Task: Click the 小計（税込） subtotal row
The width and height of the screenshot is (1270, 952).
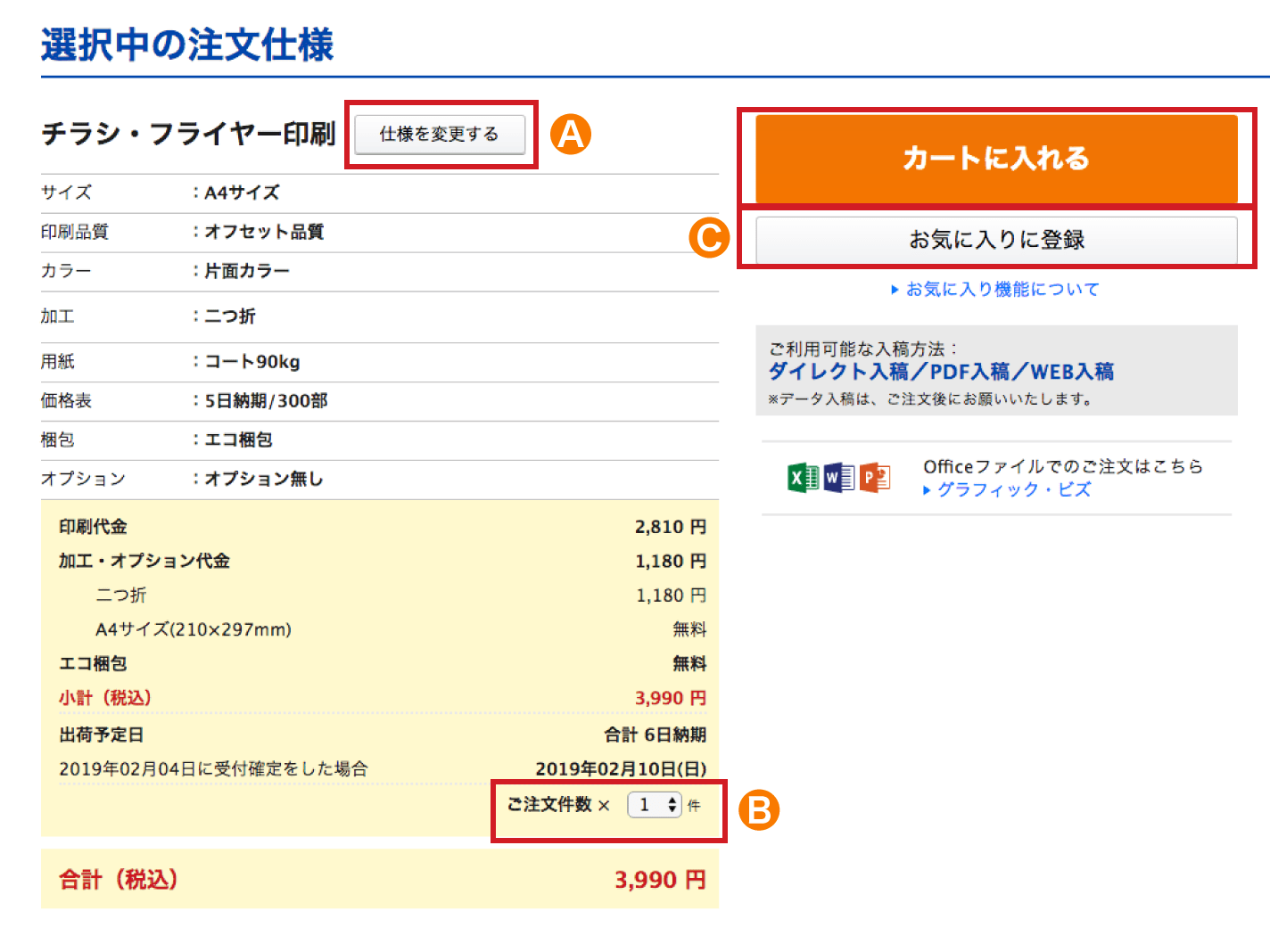Action: coord(382,698)
